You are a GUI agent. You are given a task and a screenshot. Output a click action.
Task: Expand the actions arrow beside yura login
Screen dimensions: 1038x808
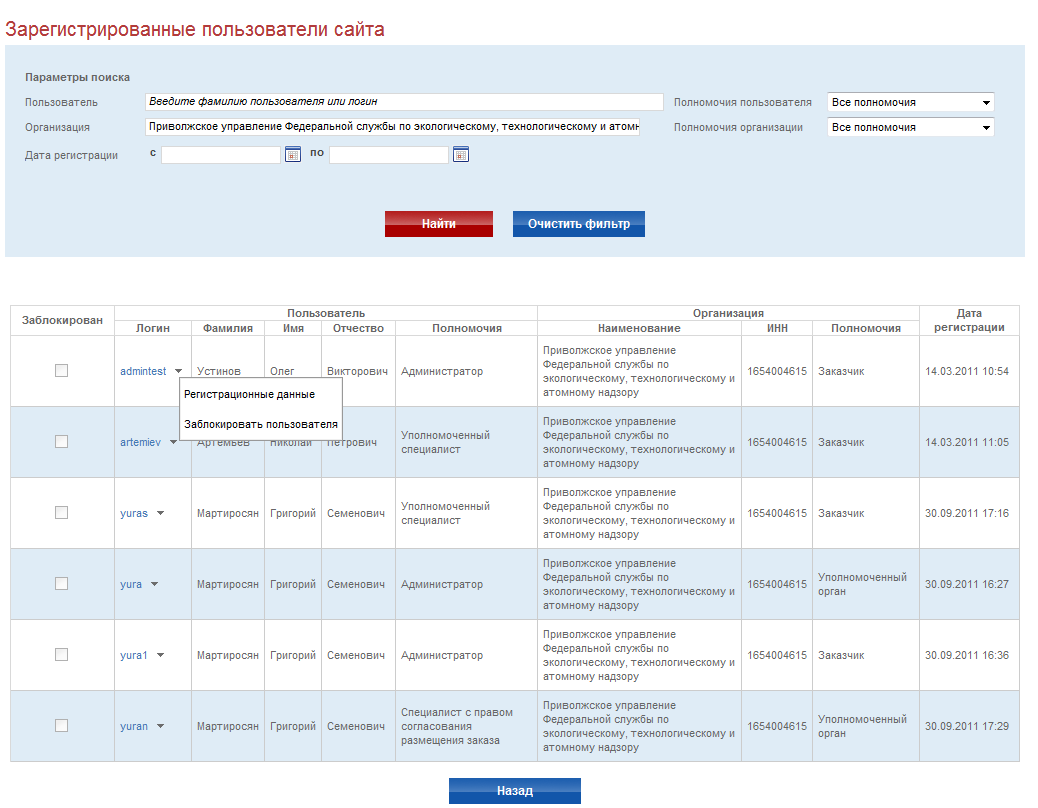[x=154, y=584]
